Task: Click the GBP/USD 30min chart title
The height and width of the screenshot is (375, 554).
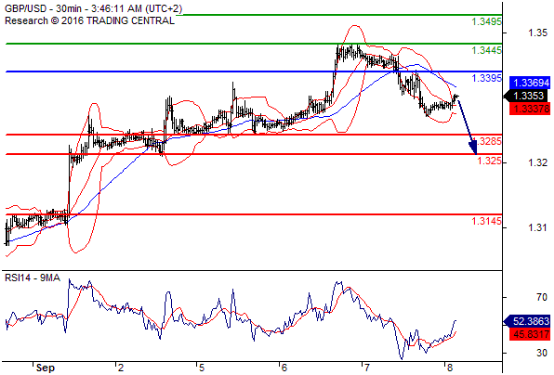Action: click(93, 8)
